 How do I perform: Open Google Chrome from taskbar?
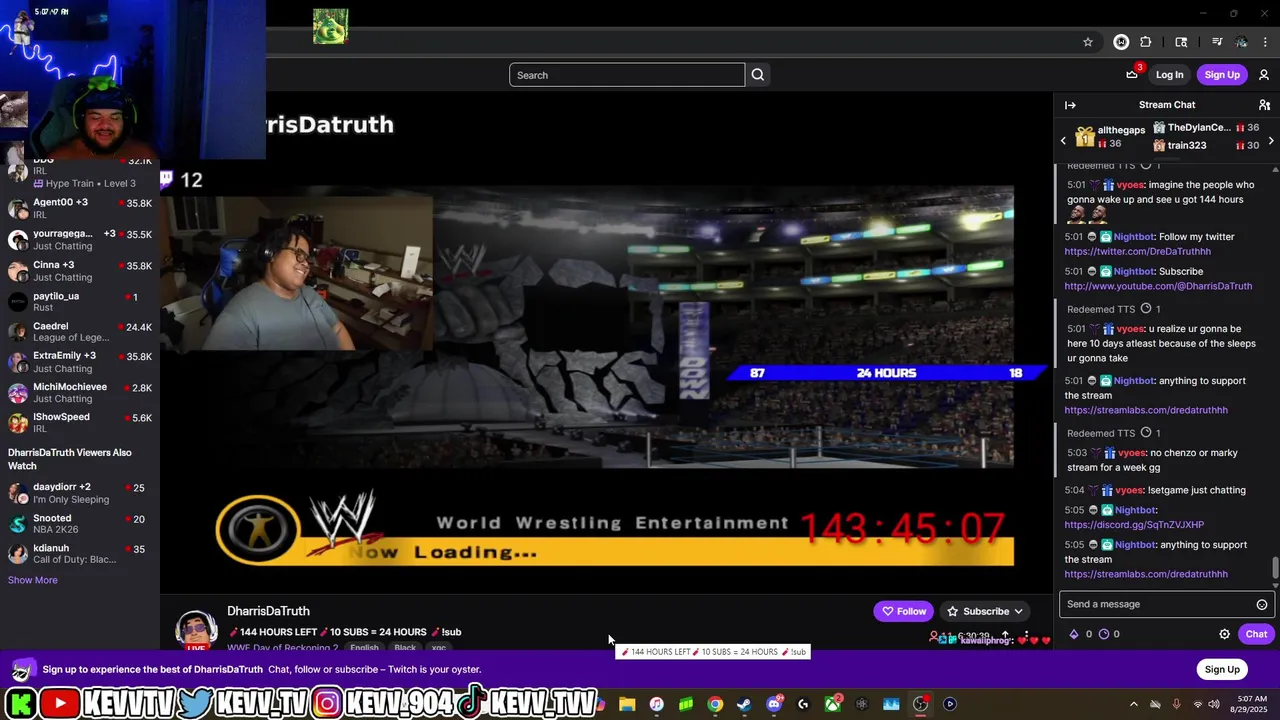[x=715, y=704]
